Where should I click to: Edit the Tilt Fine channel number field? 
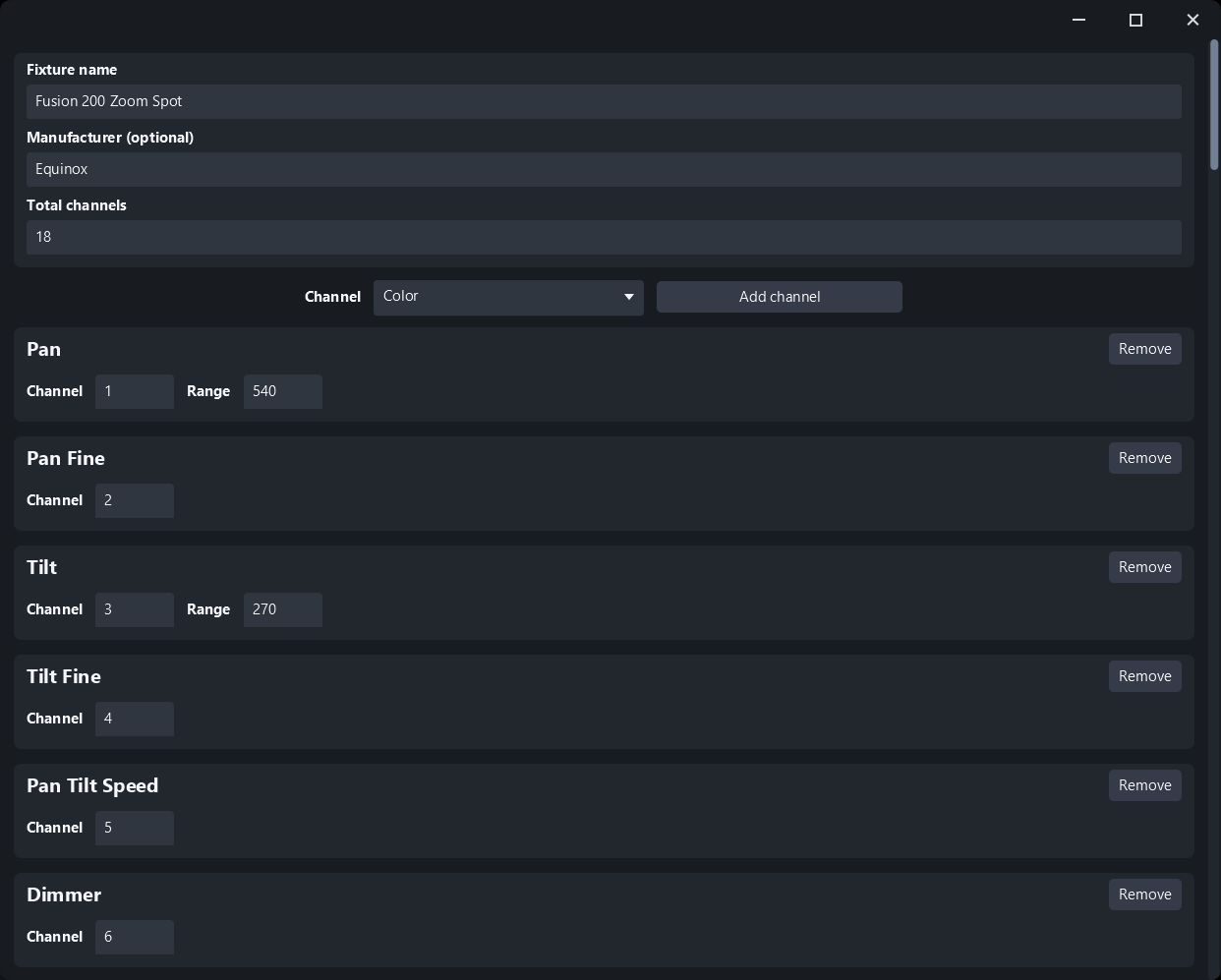pyautogui.click(x=135, y=719)
